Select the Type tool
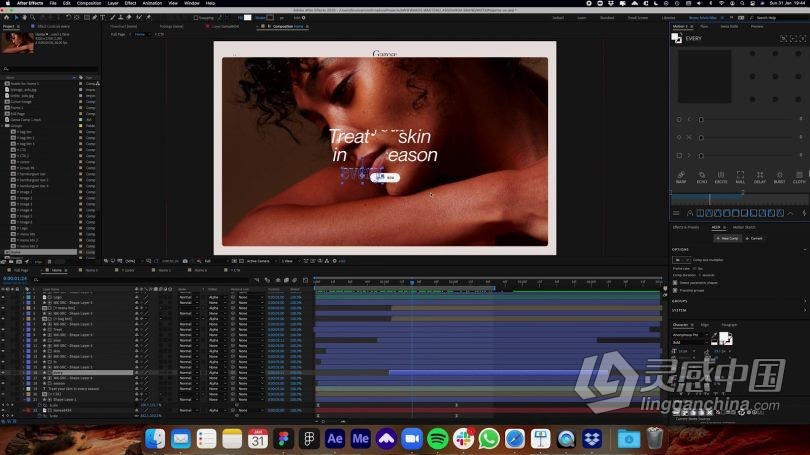The width and height of the screenshot is (810, 455). 103,18
